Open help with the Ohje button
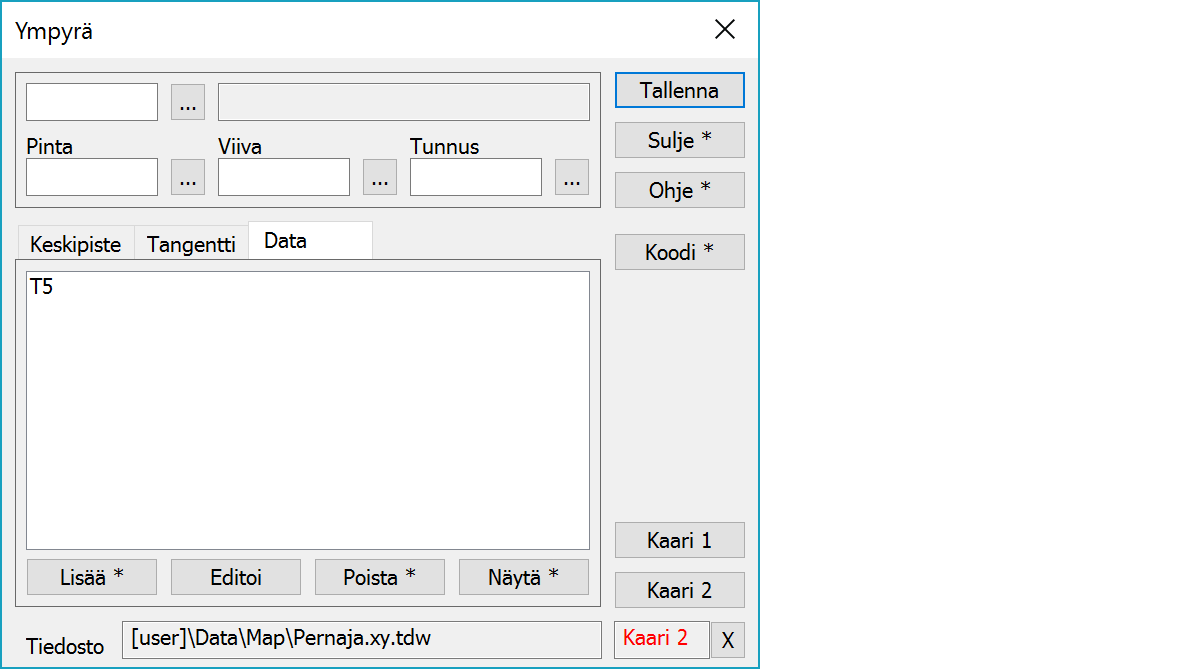The height and width of the screenshot is (669, 1200). click(679, 190)
